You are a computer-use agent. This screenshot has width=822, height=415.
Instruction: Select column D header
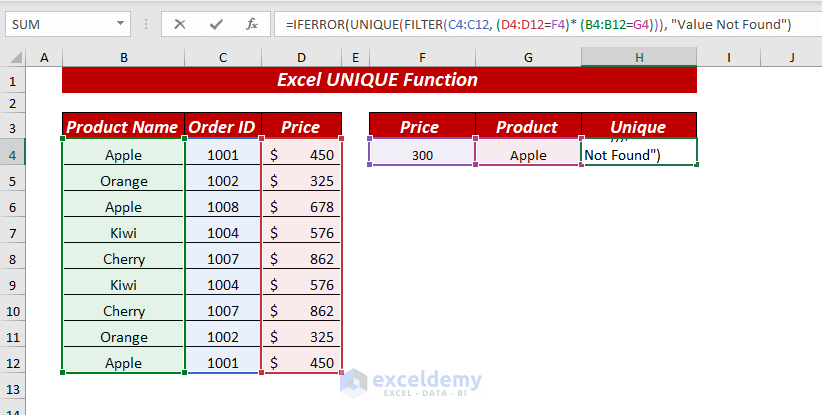click(x=301, y=57)
